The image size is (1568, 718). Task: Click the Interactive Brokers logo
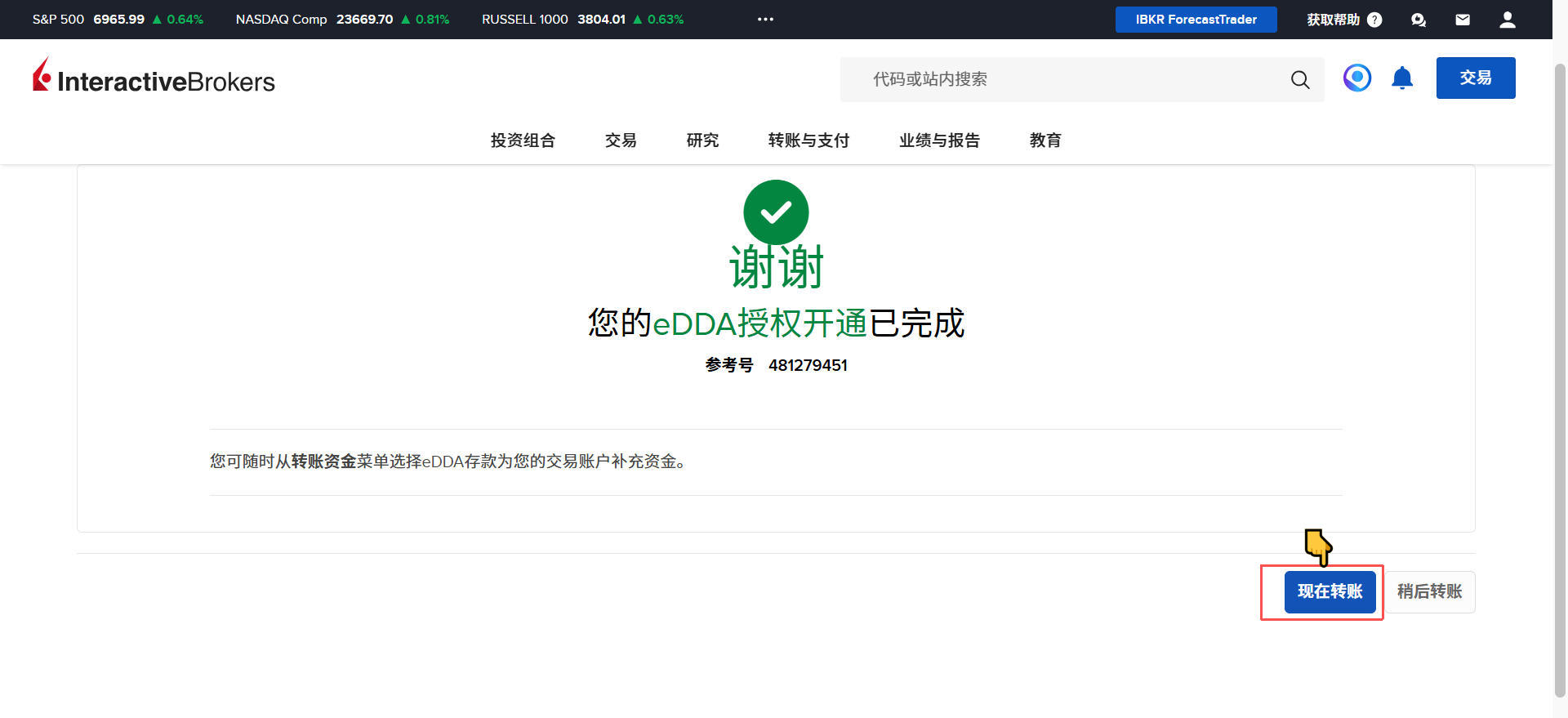pyautogui.click(x=154, y=78)
